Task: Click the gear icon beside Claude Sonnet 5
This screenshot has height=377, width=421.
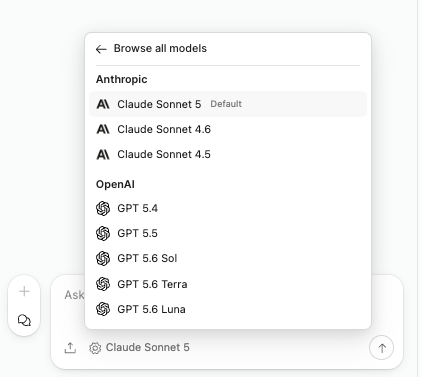Action: pos(95,348)
